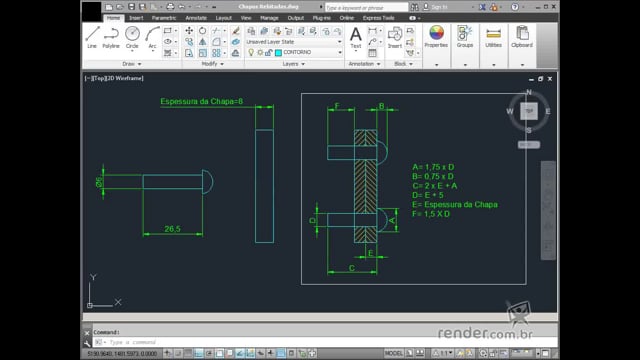Open the Clipboard panel

point(522,37)
